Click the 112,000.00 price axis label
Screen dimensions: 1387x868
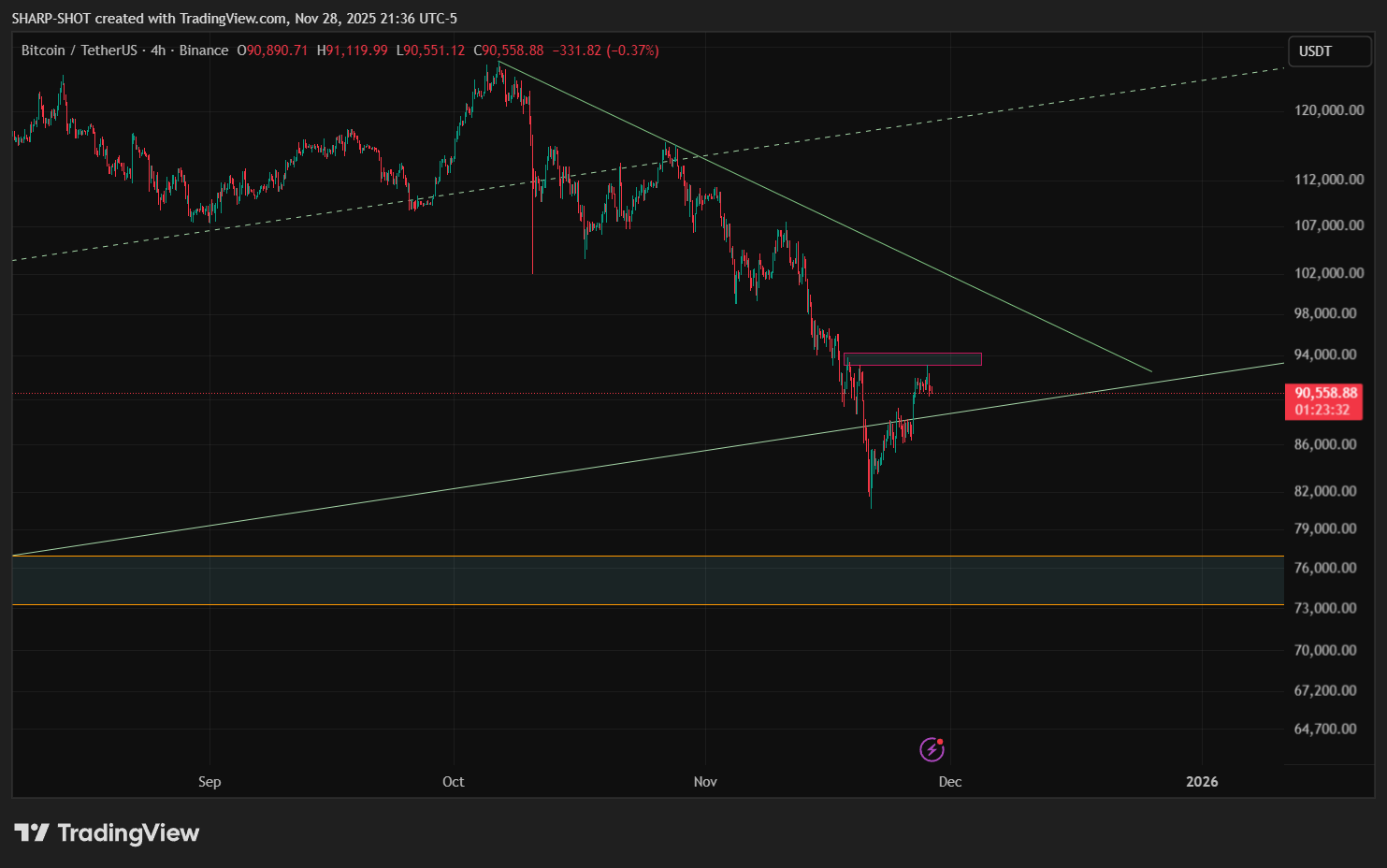coord(1329,180)
